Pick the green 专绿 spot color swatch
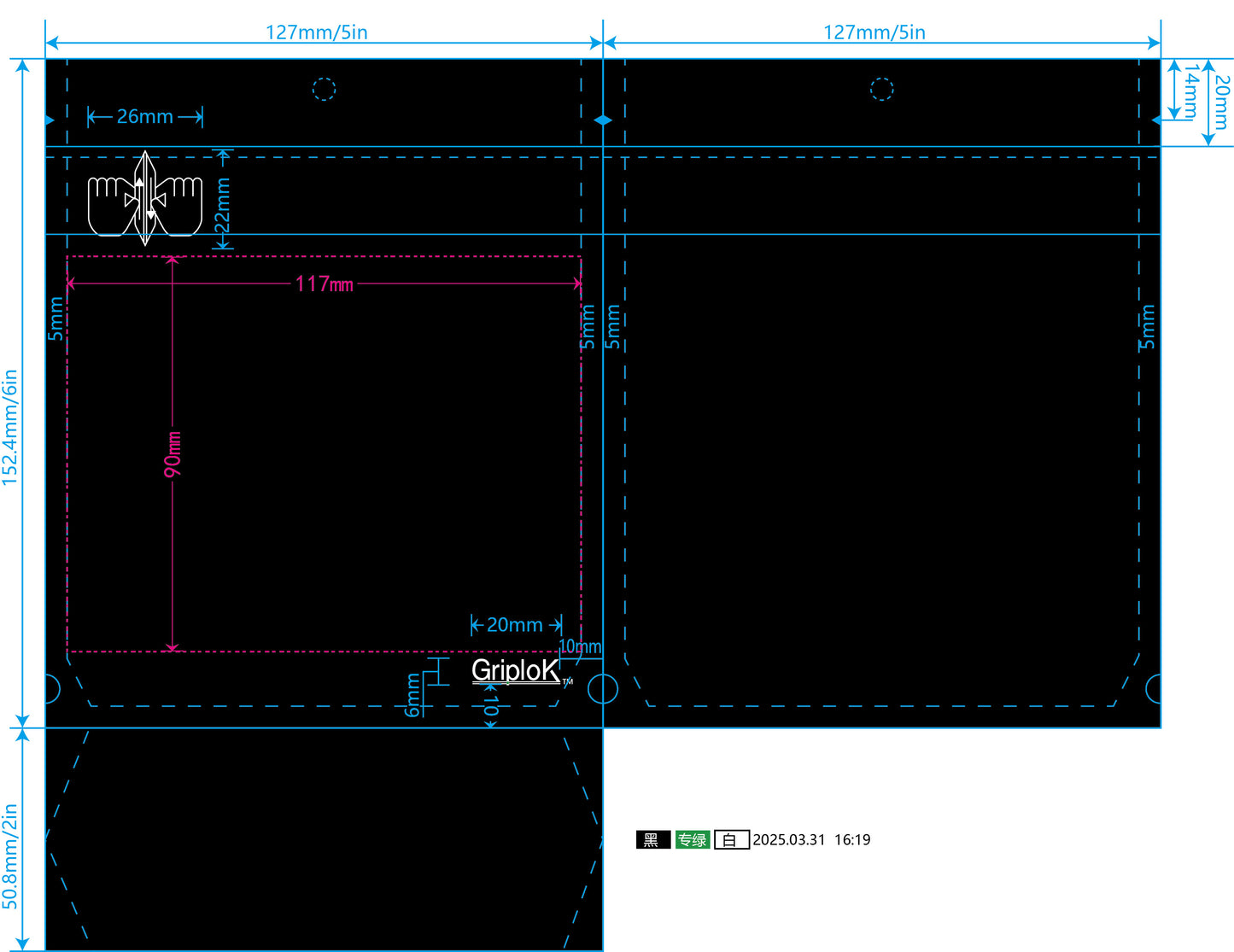Screen dimensions: 1234x952 [x=692, y=840]
